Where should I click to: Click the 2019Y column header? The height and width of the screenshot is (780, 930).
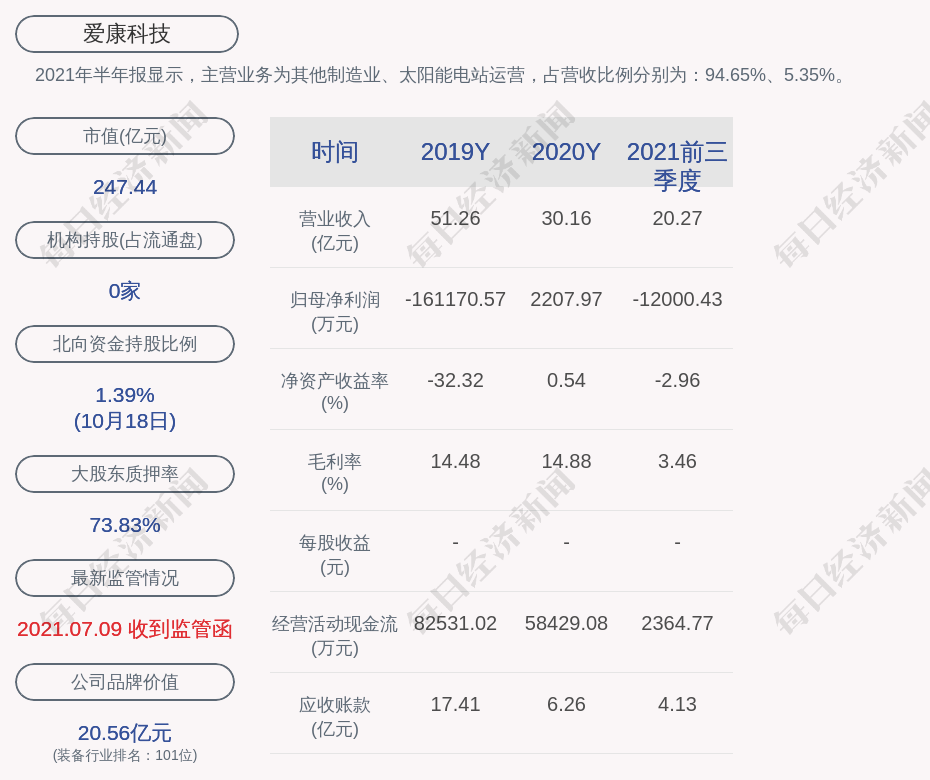click(x=455, y=152)
